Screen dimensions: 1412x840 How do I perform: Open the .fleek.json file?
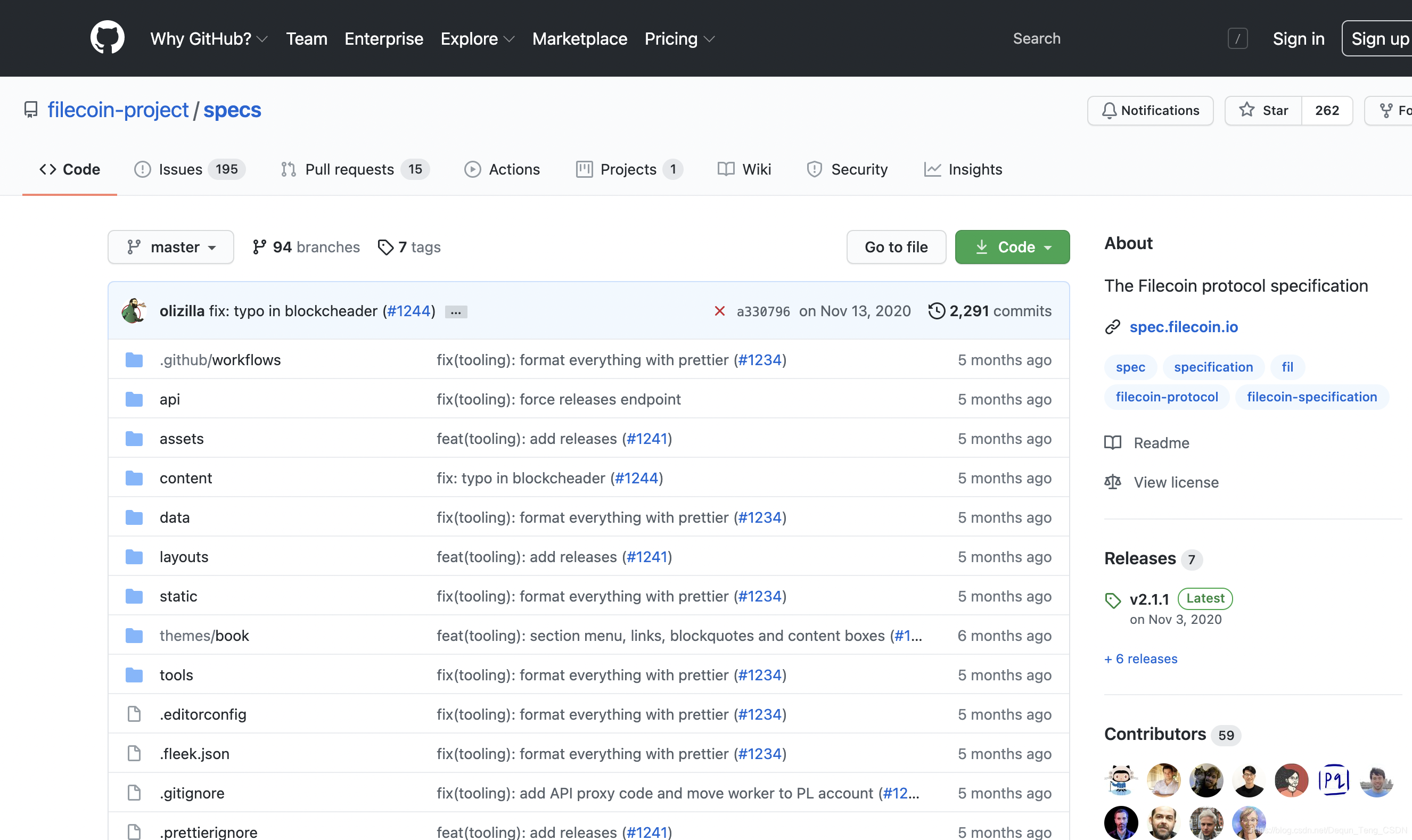coord(194,754)
